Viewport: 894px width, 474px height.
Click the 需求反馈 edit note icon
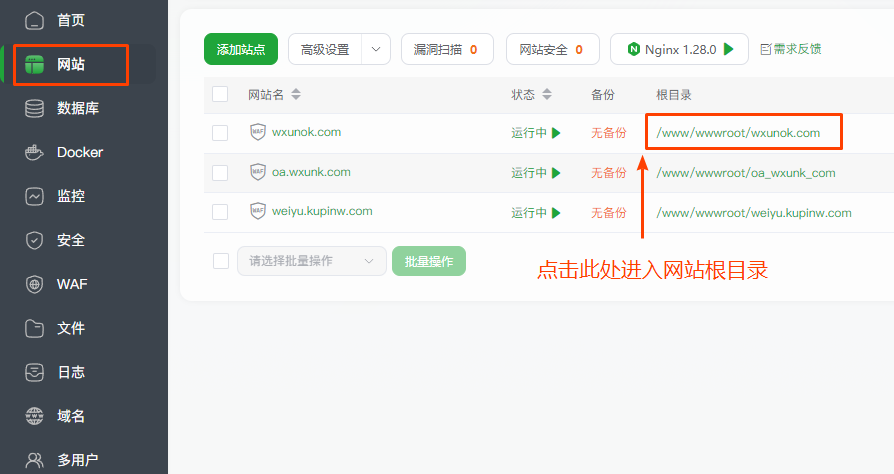pyautogui.click(x=766, y=49)
